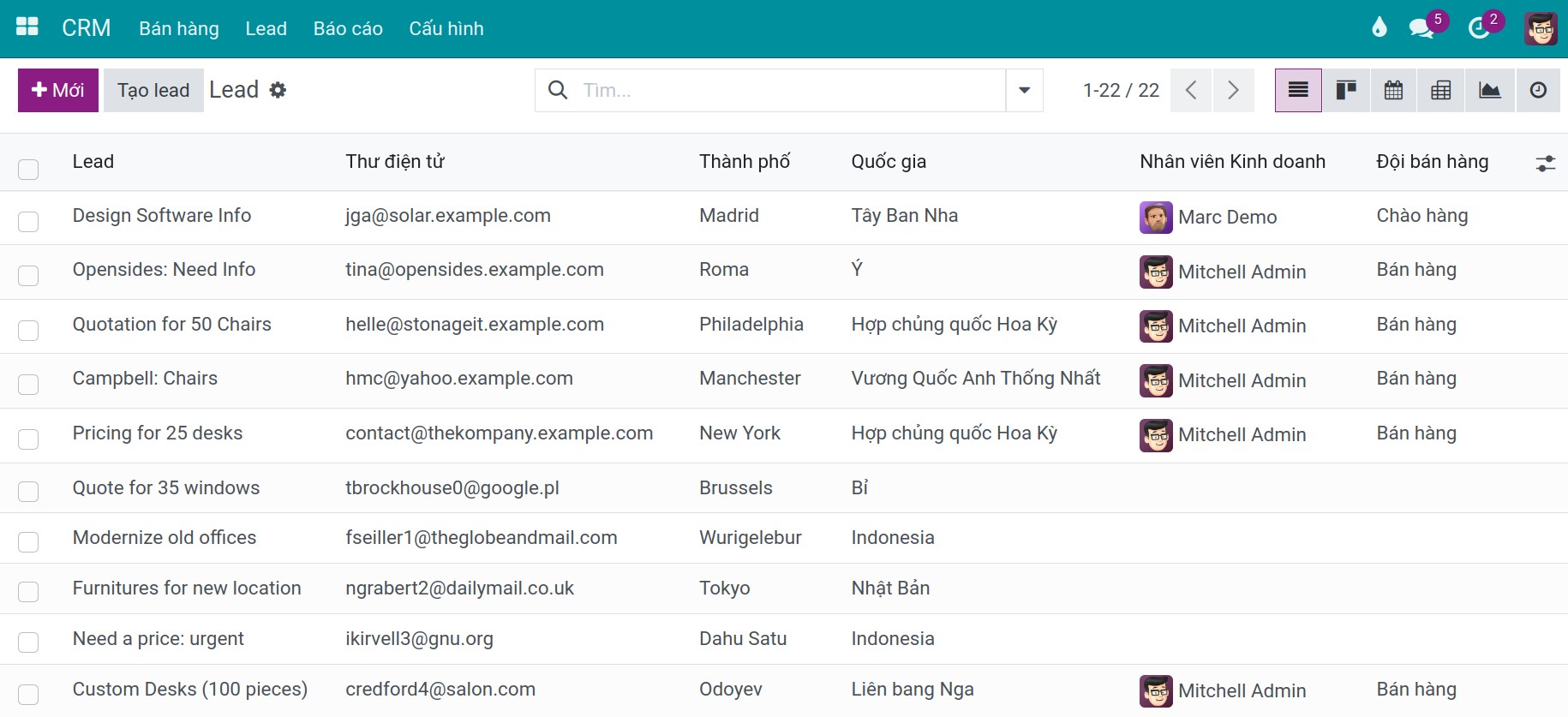Open the gear settings next to Lead title
This screenshot has height=717, width=1568.
tap(278, 90)
